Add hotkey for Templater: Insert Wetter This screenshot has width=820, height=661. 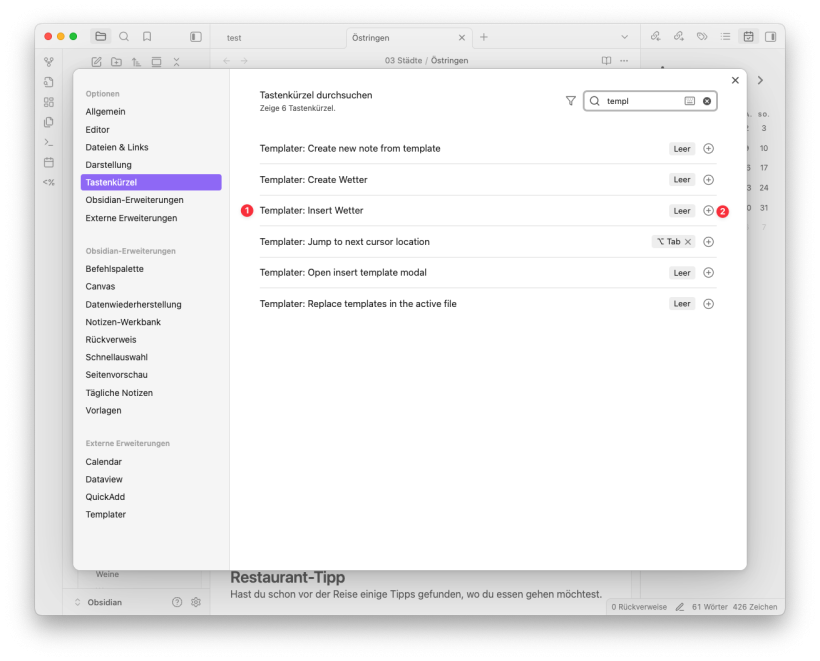(708, 211)
